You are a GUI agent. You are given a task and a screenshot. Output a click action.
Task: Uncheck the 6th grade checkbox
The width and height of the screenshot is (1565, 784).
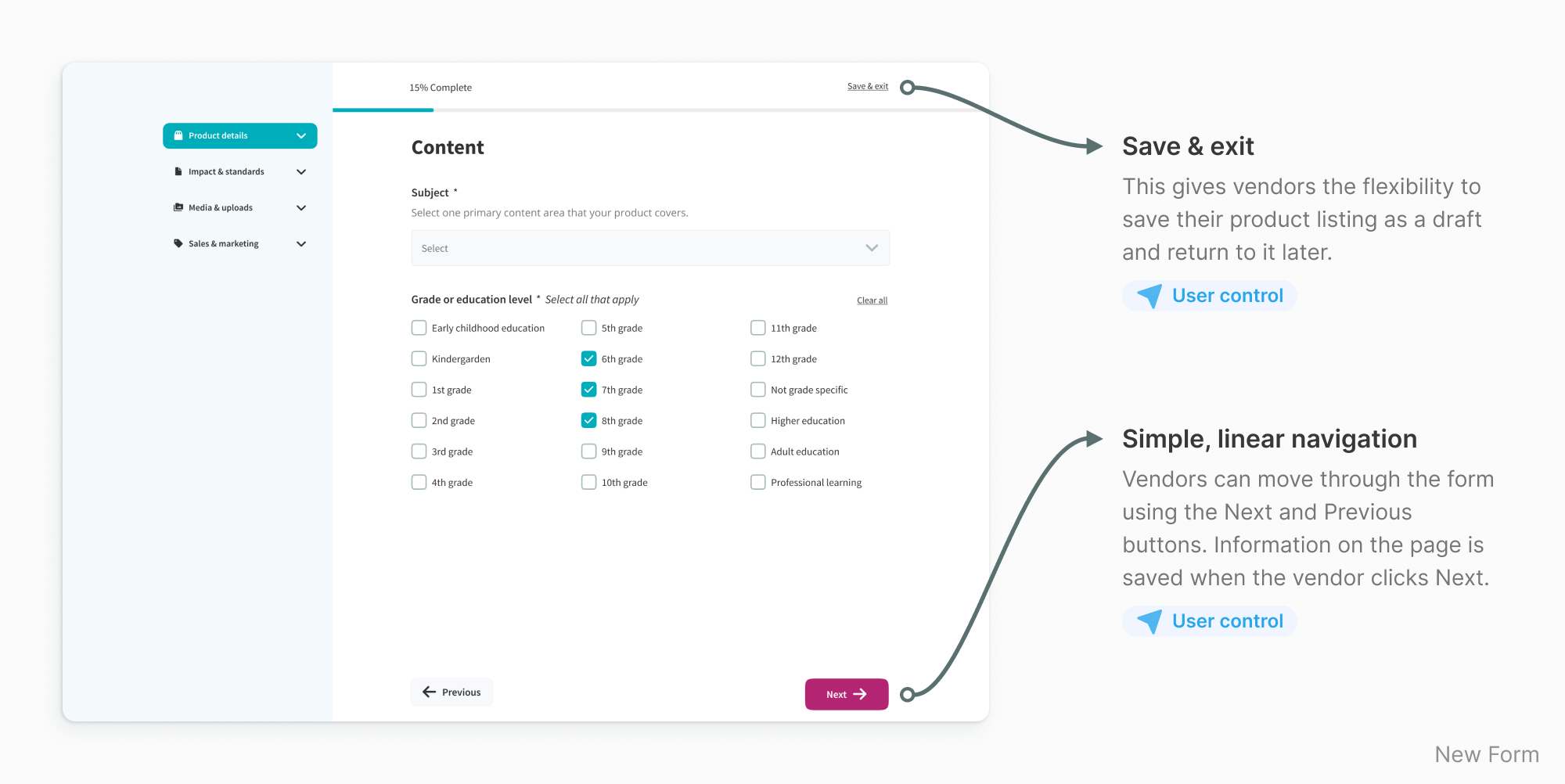tap(588, 358)
